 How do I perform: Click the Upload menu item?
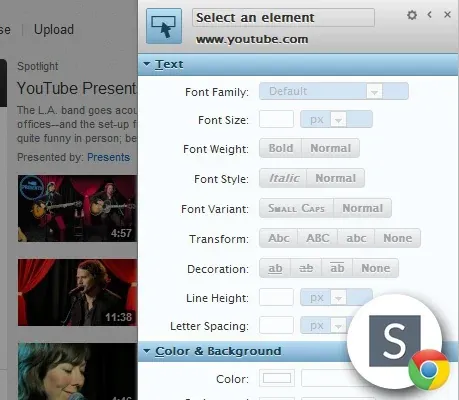pyautogui.click(x=54, y=29)
